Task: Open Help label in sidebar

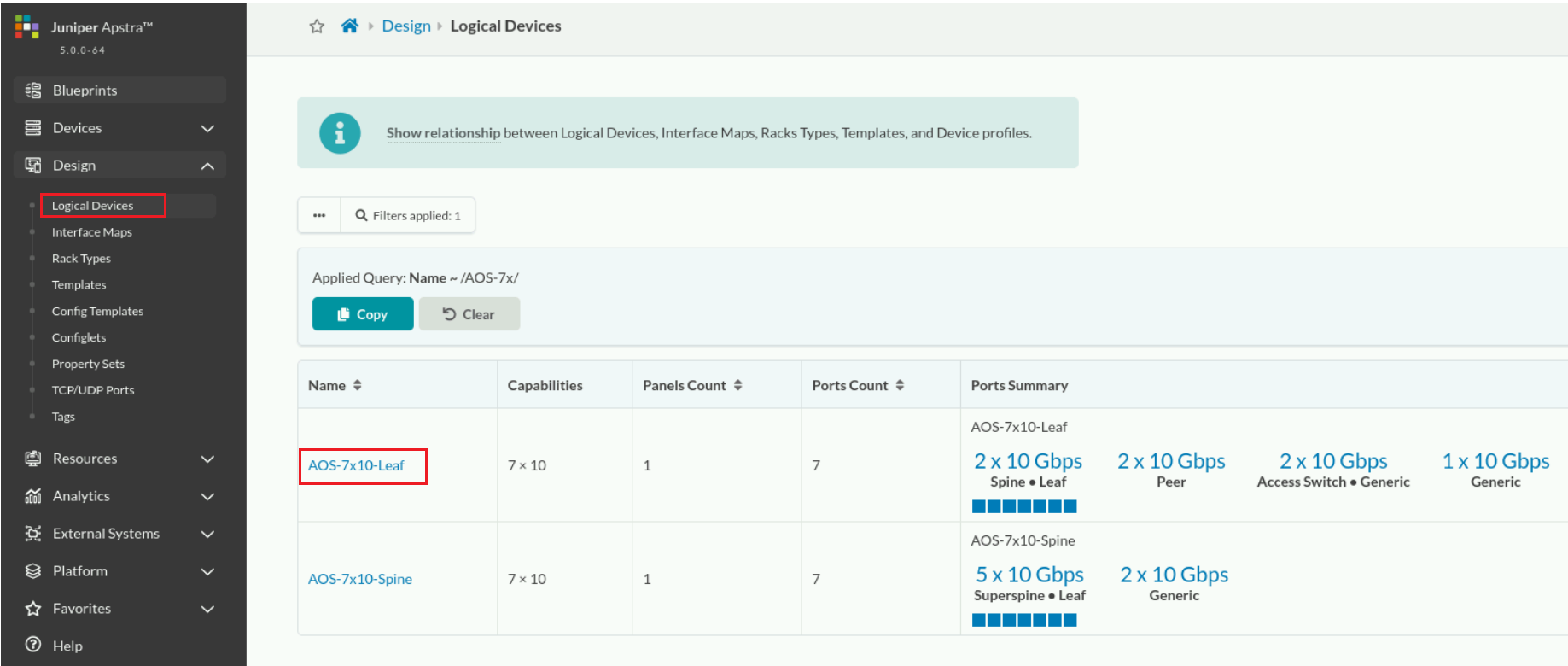Action: pyautogui.click(x=67, y=646)
